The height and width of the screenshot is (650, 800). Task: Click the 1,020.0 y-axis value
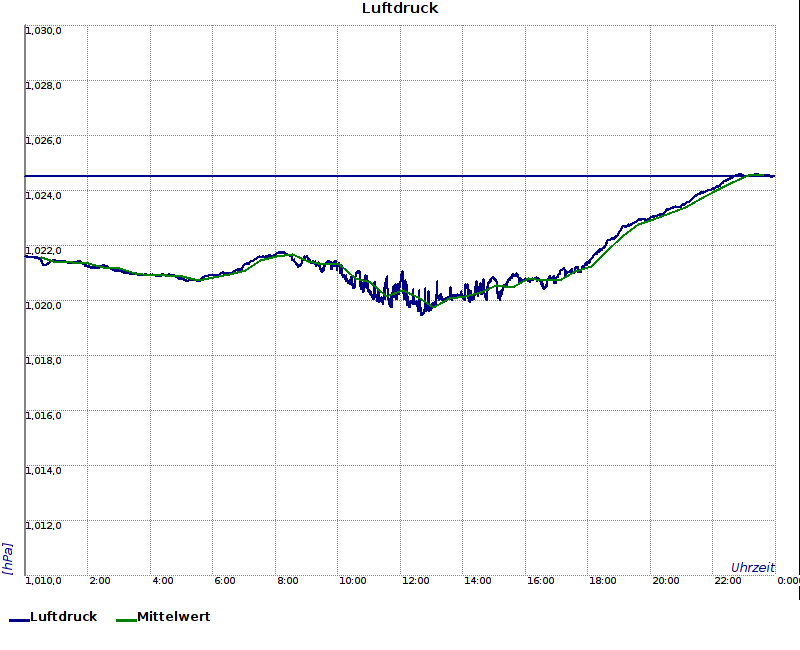click(43, 306)
